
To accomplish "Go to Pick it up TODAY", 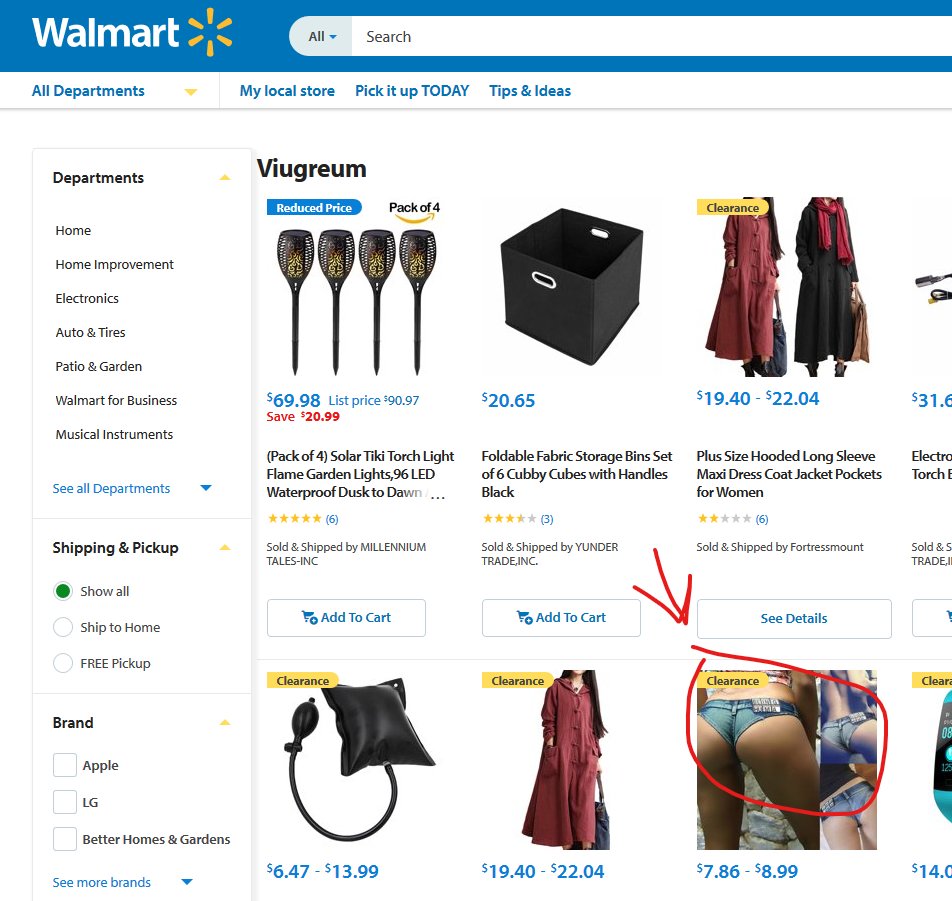I will click(412, 91).
